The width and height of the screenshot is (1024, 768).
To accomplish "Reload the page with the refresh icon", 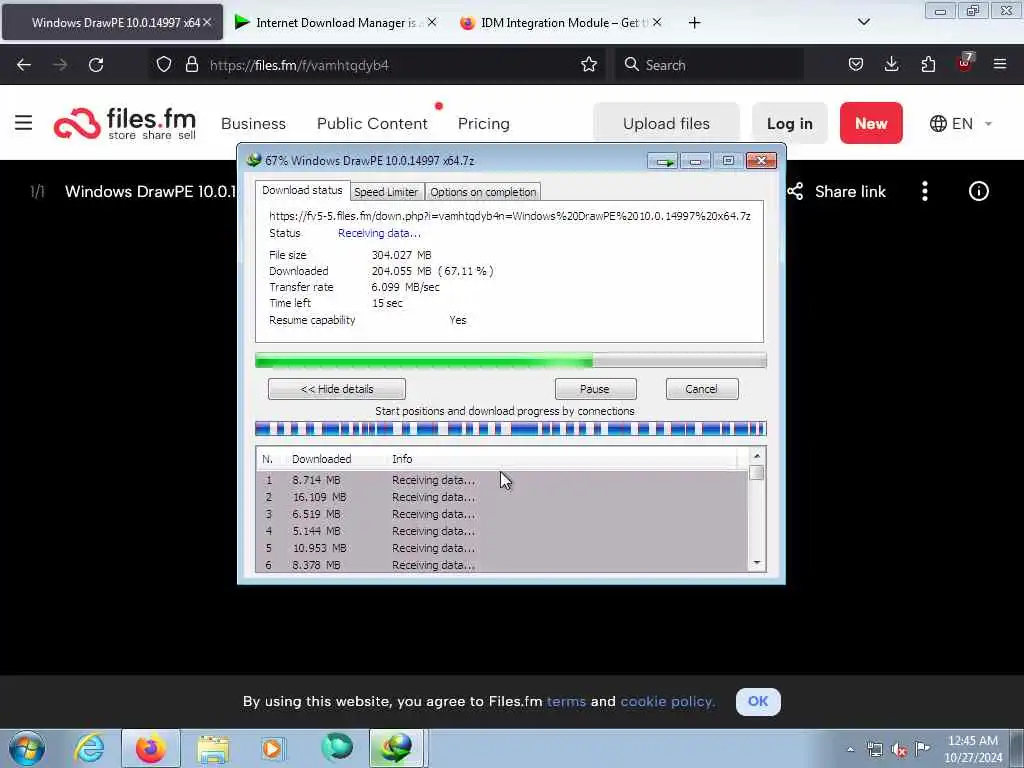I will [96, 65].
